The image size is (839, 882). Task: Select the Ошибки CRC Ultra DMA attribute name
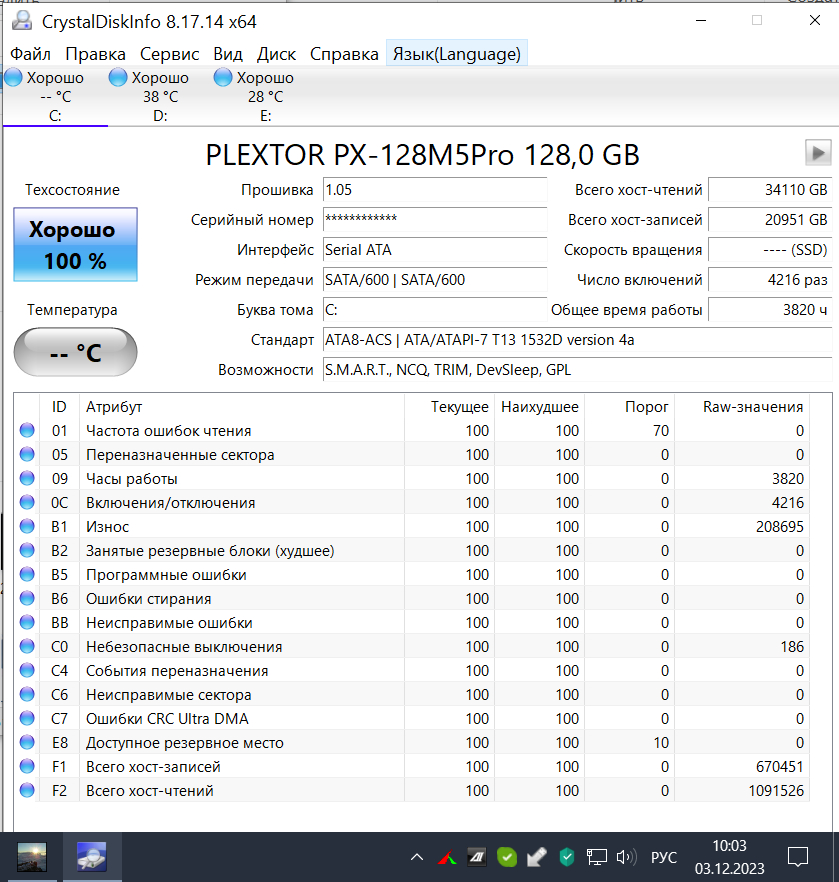point(167,719)
